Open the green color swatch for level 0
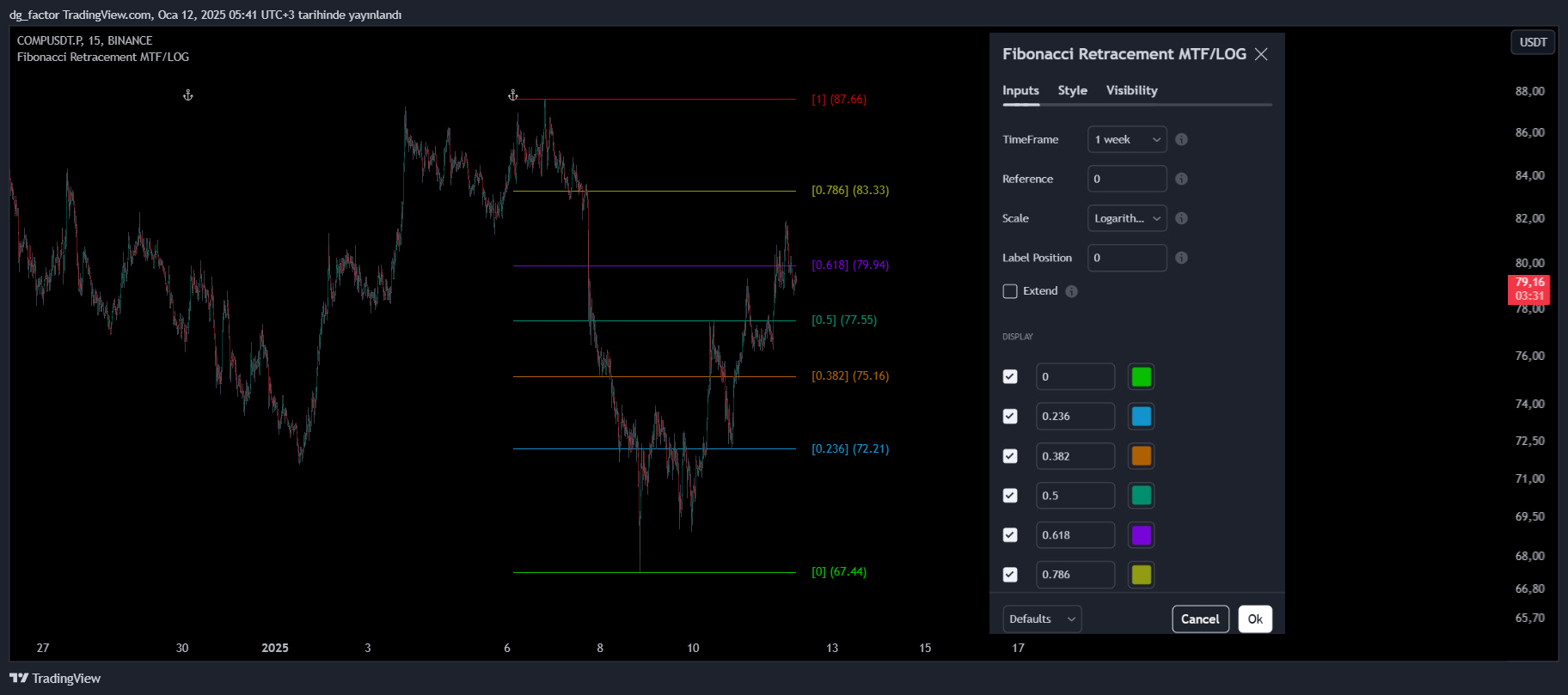This screenshot has height=695, width=1568. pyautogui.click(x=1141, y=376)
